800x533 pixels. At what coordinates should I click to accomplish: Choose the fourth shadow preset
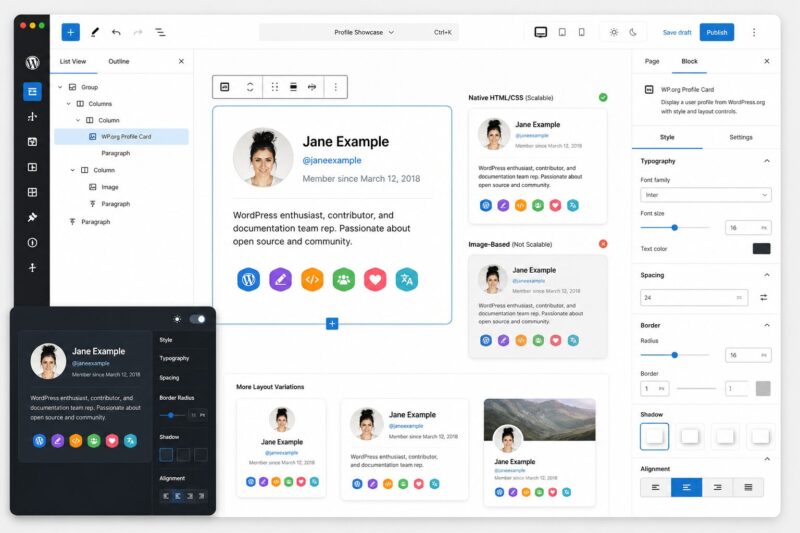coord(760,437)
